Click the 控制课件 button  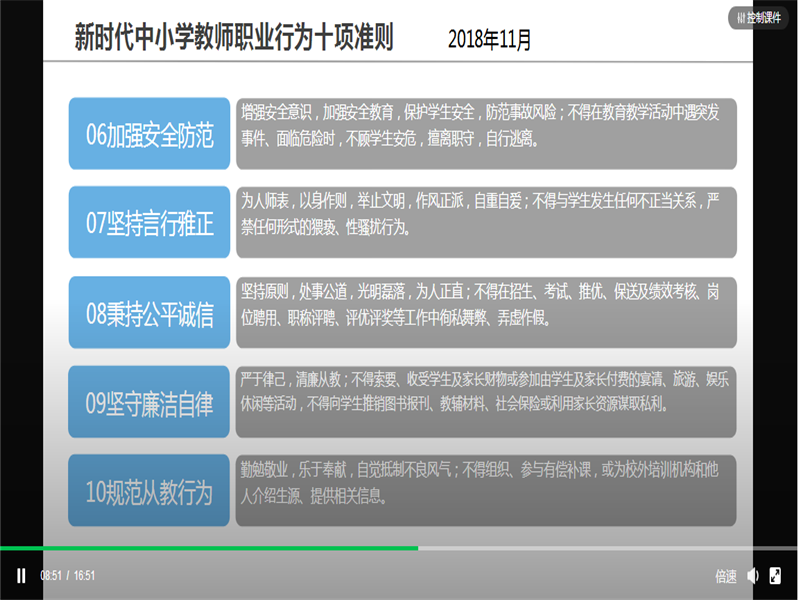point(759,18)
